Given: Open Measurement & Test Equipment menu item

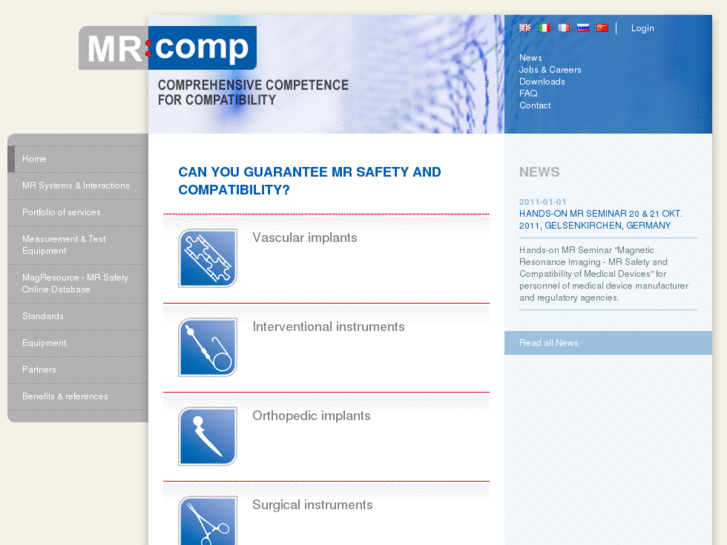Looking at the screenshot, I should (78, 245).
